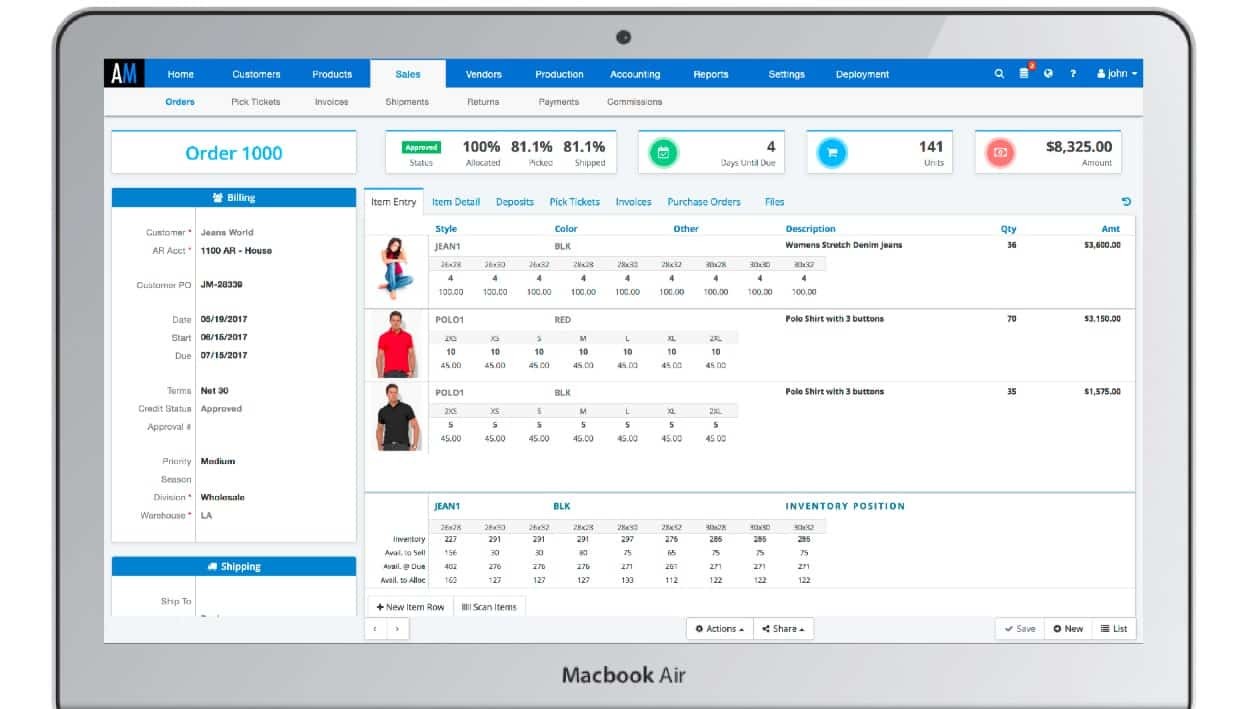The height and width of the screenshot is (709, 1251).
Task: Click the notifications icon with red badge
Action: click(1022, 74)
